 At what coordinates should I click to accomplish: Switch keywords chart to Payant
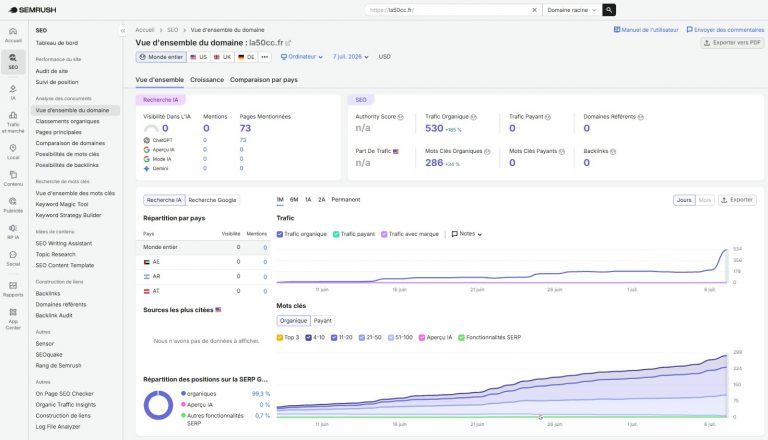322,321
